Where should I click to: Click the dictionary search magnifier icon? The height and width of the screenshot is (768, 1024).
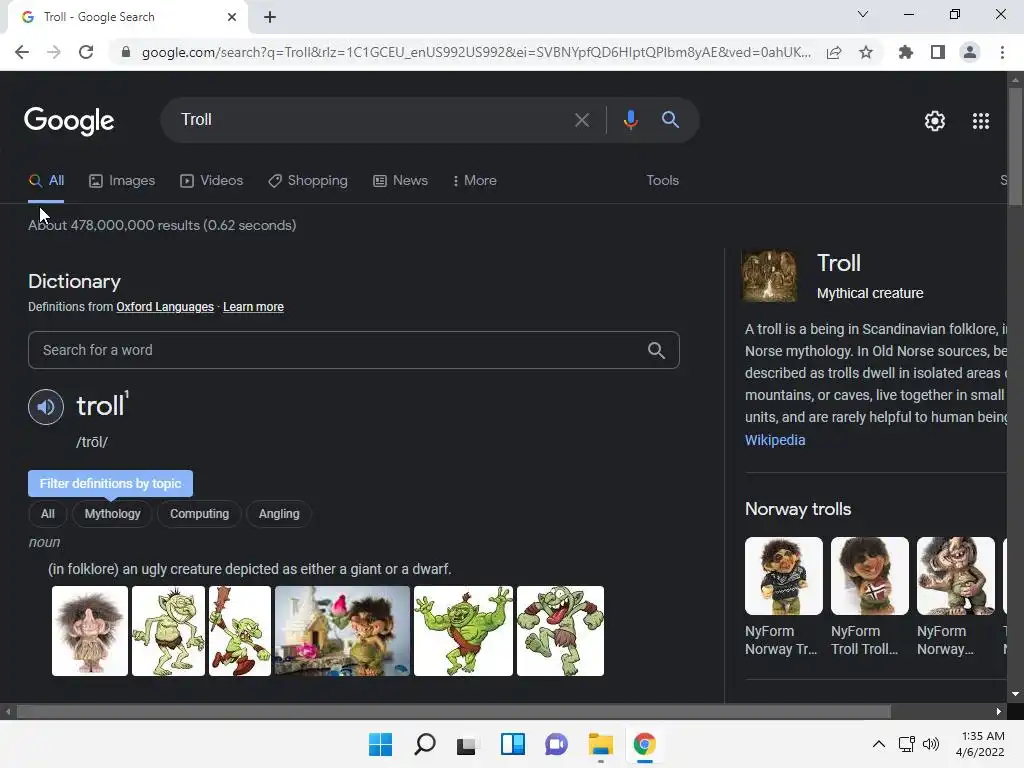[656, 351]
